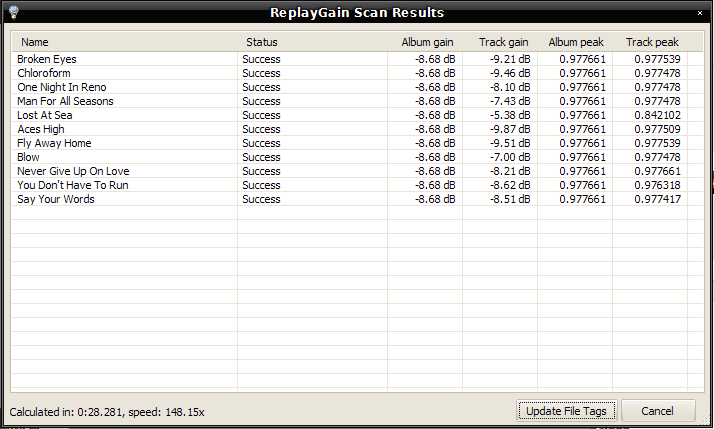
Task: Click the -7.00 dB track gain value
Action: point(510,157)
